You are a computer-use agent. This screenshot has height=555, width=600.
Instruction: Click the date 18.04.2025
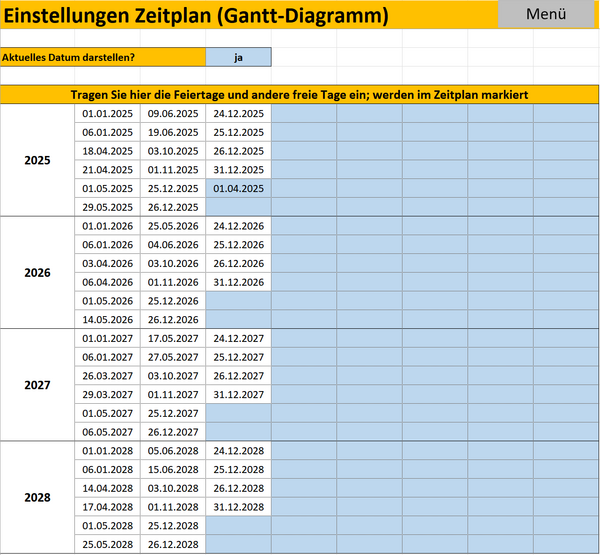[x=108, y=151]
